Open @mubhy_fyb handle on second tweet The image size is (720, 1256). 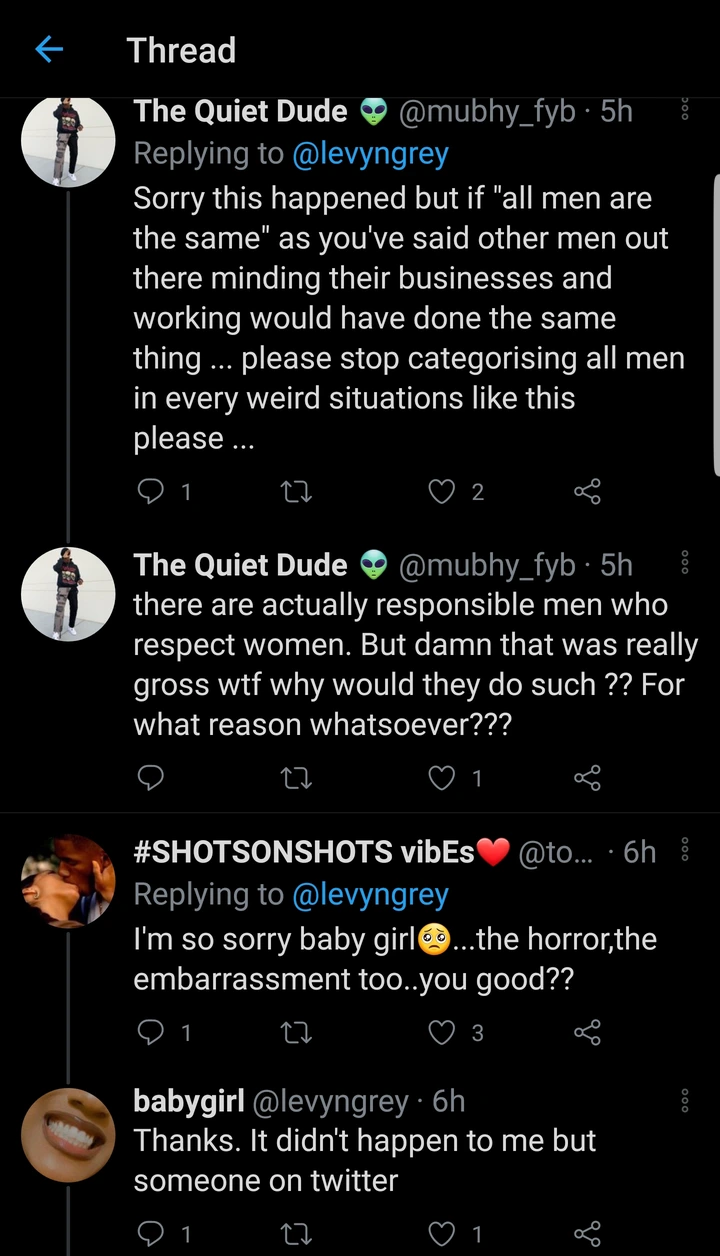(x=487, y=565)
